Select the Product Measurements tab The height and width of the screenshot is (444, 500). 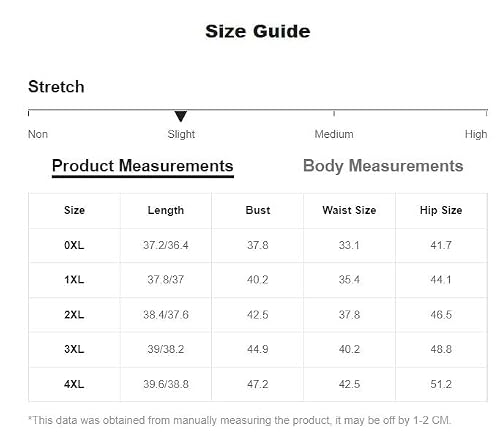point(143,166)
